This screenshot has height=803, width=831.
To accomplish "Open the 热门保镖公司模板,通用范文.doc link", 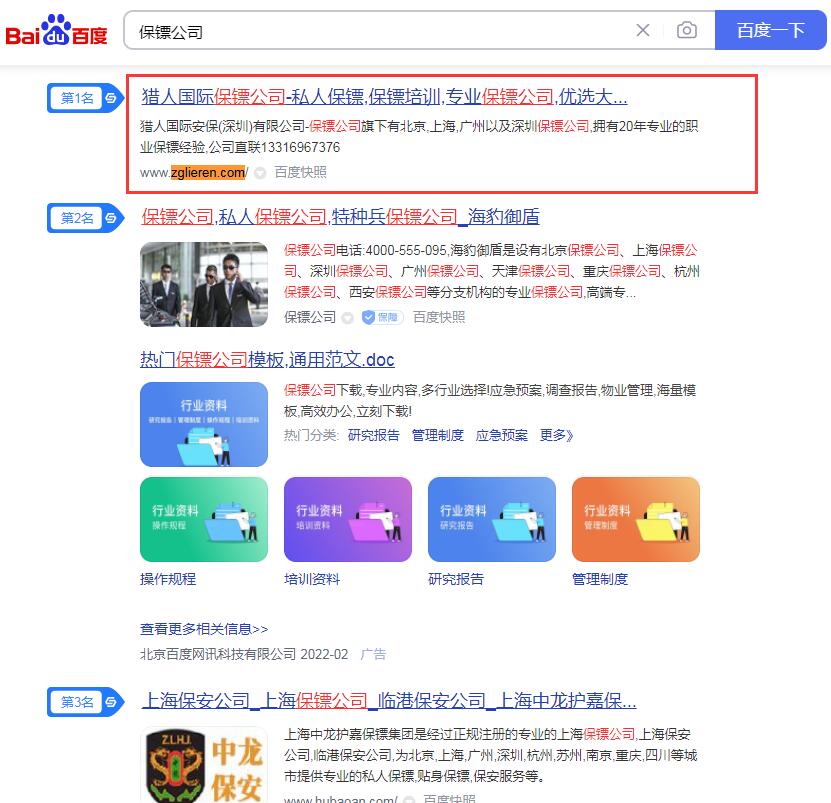I will coord(267,360).
